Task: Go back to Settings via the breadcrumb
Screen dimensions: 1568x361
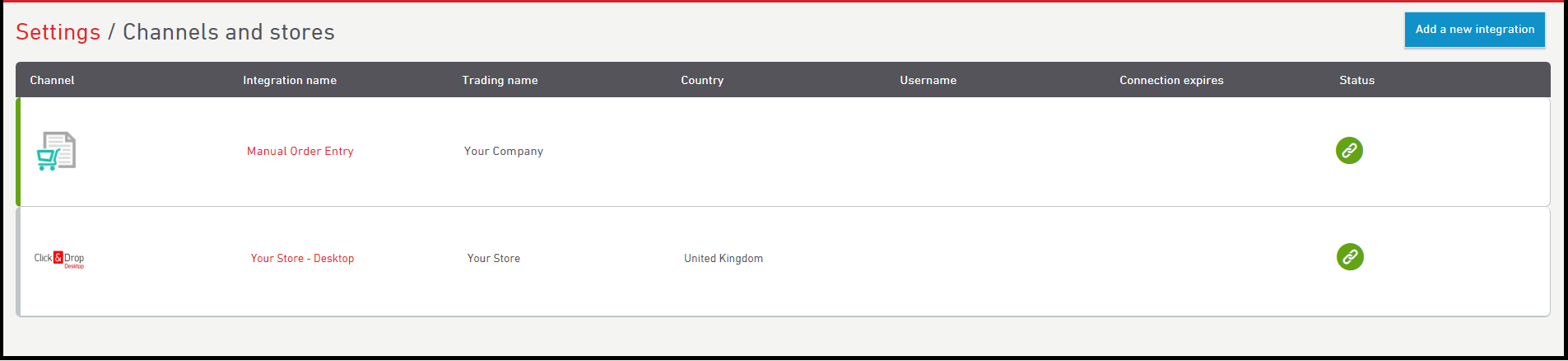Action: coord(58,31)
